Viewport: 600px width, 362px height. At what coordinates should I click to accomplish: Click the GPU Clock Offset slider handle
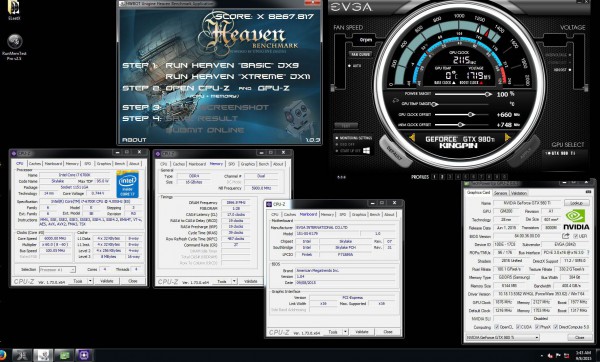pyautogui.click(x=471, y=114)
